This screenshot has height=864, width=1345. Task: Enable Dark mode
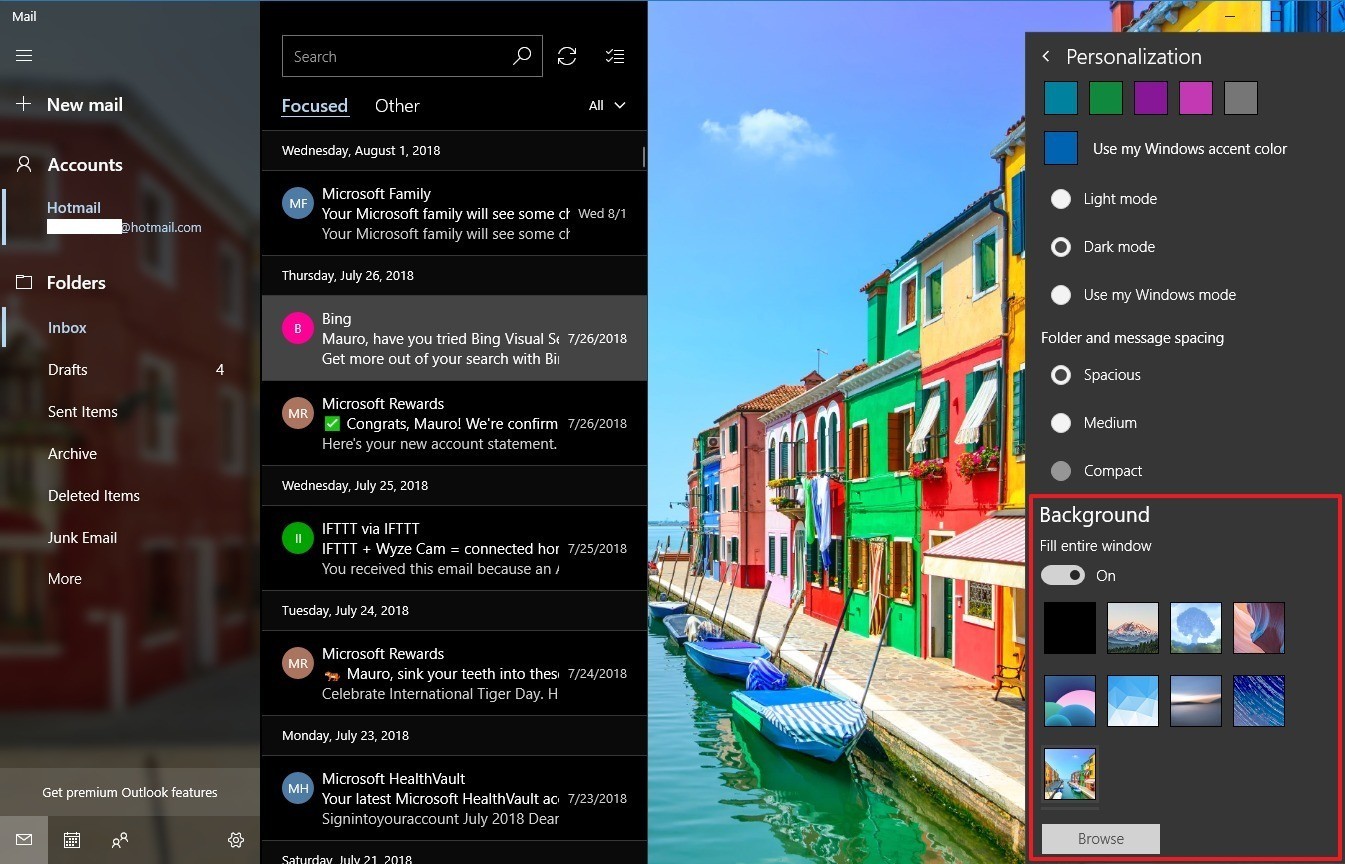[x=1060, y=247]
